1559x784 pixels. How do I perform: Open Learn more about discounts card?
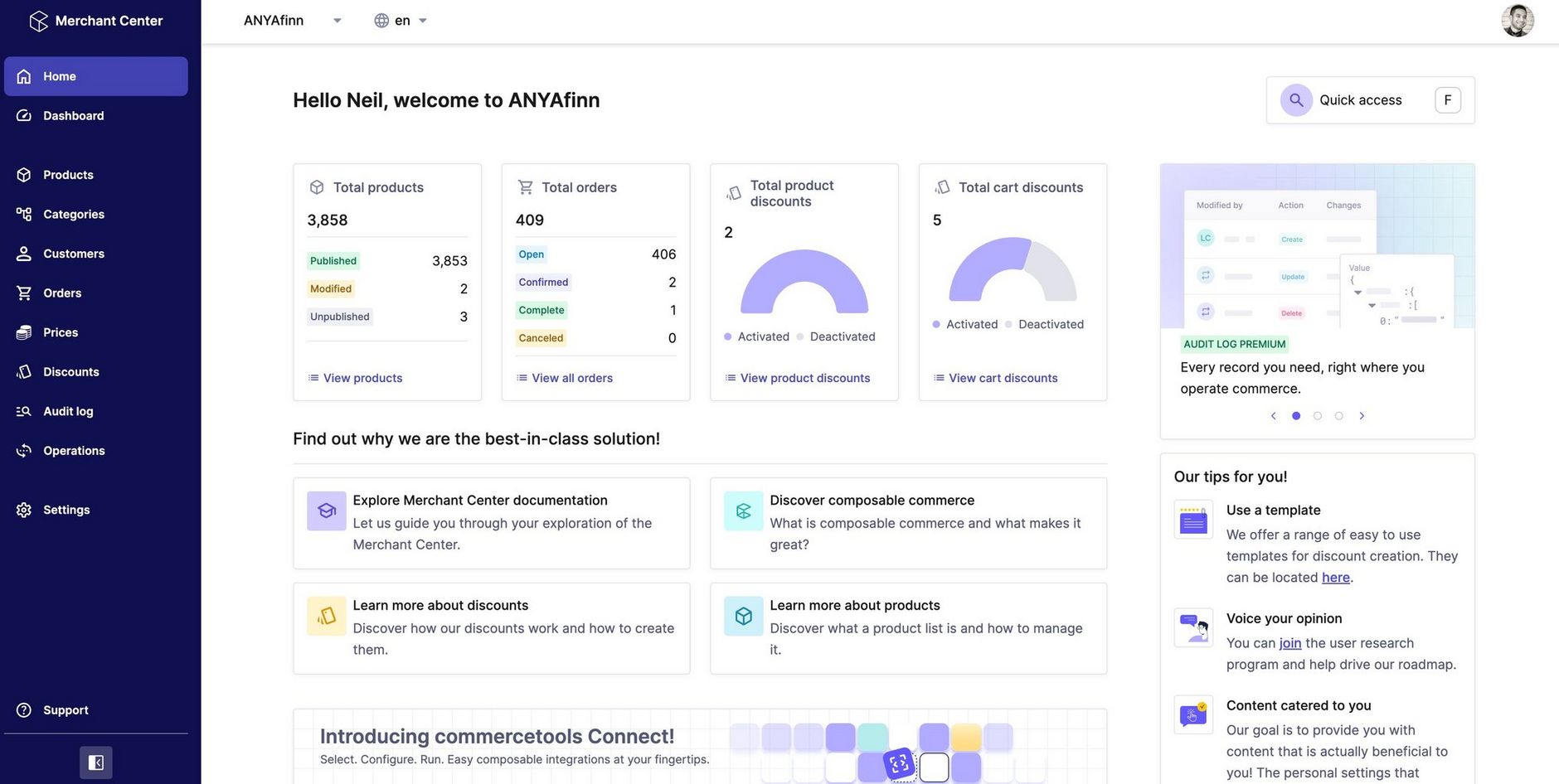tap(491, 628)
